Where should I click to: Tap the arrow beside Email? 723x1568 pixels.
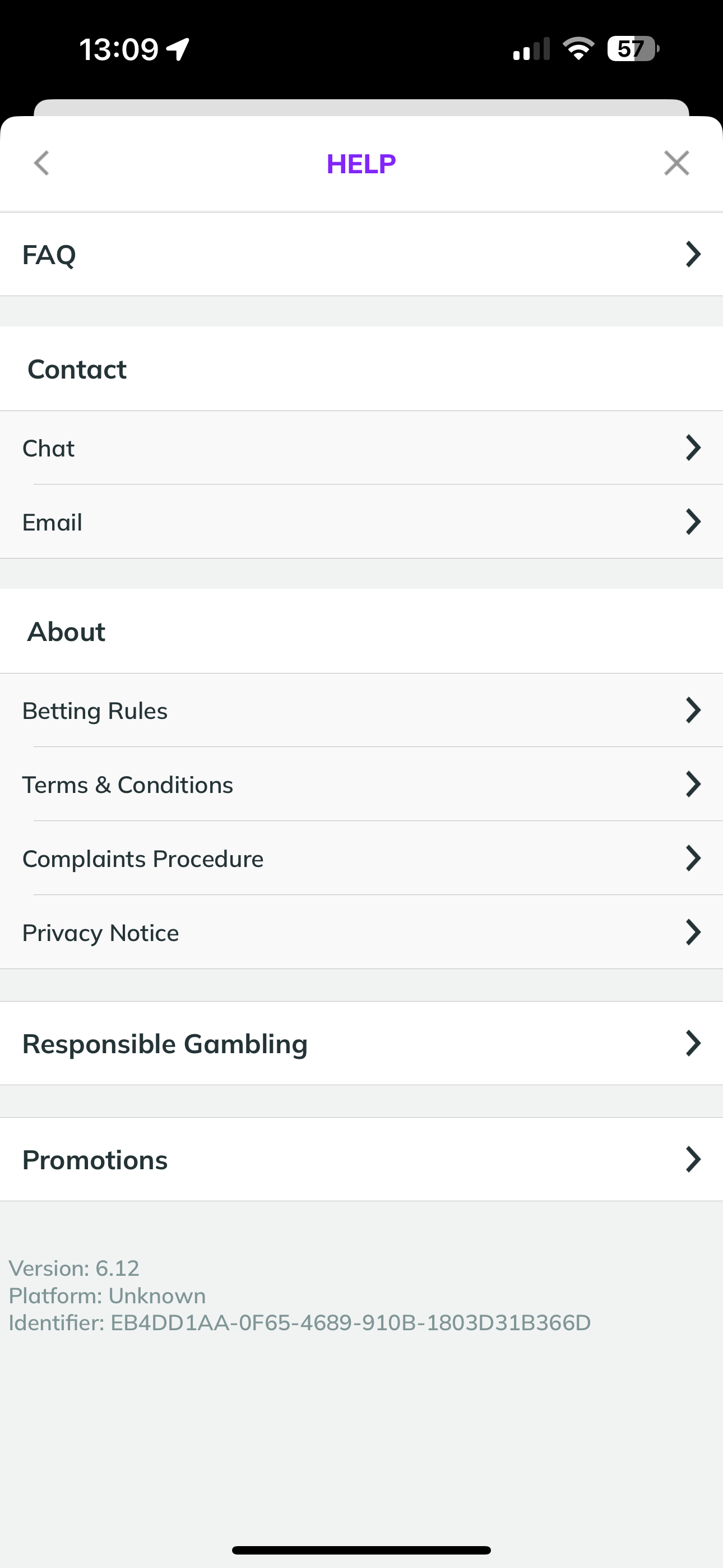[x=693, y=522]
